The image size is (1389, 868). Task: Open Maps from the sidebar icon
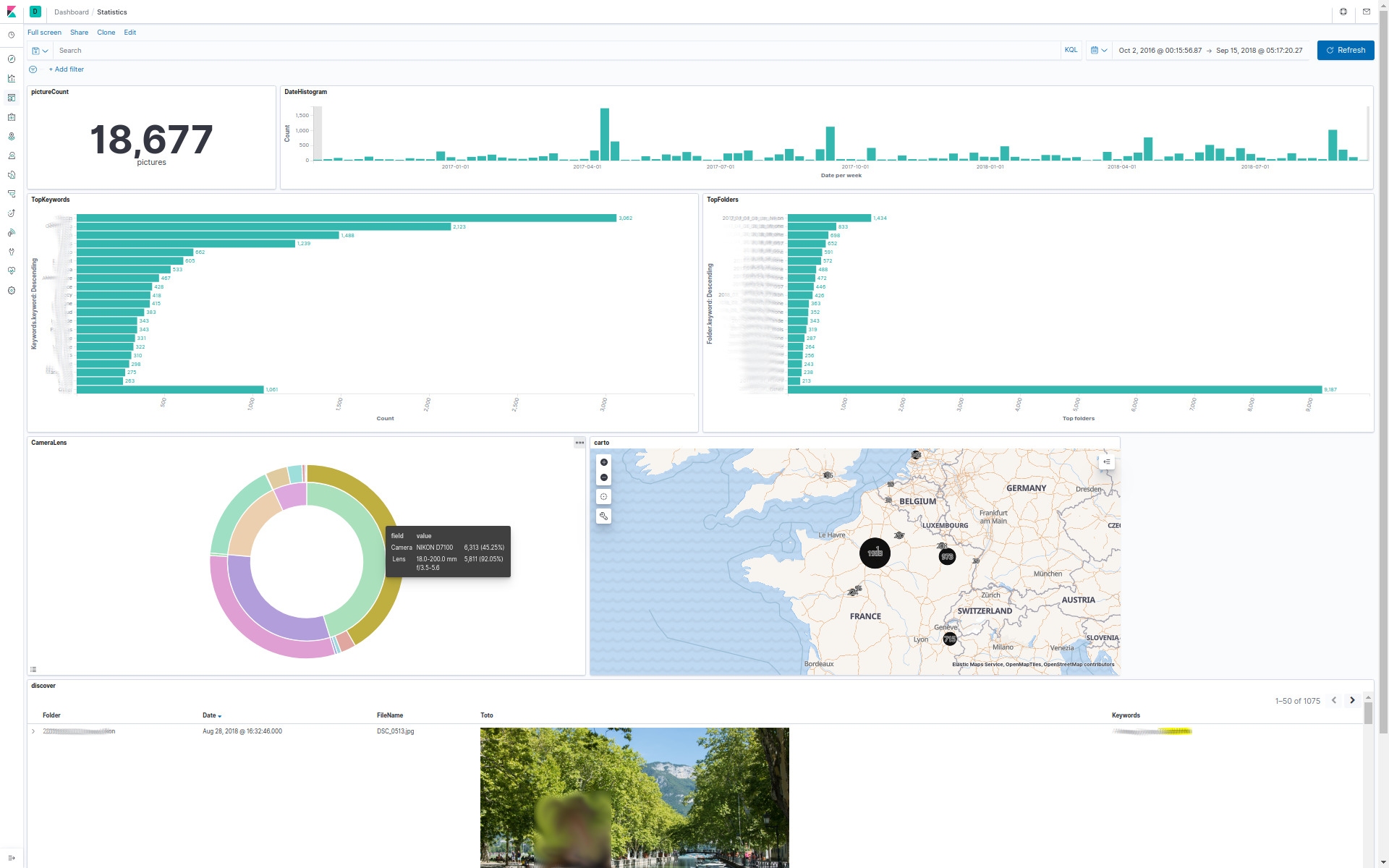(12, 136)
